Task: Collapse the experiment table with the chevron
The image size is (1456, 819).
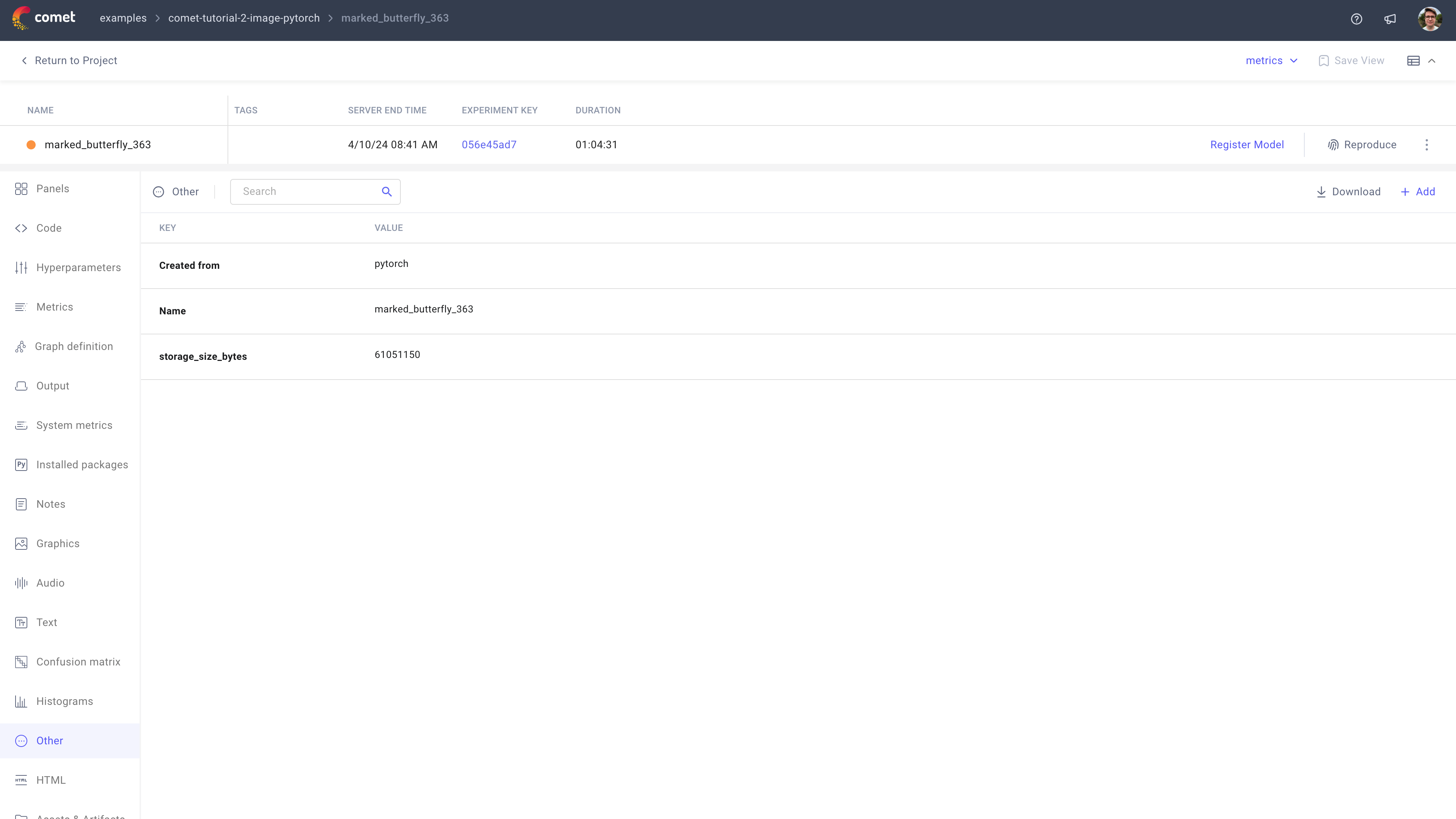Action: [1433, 61]
